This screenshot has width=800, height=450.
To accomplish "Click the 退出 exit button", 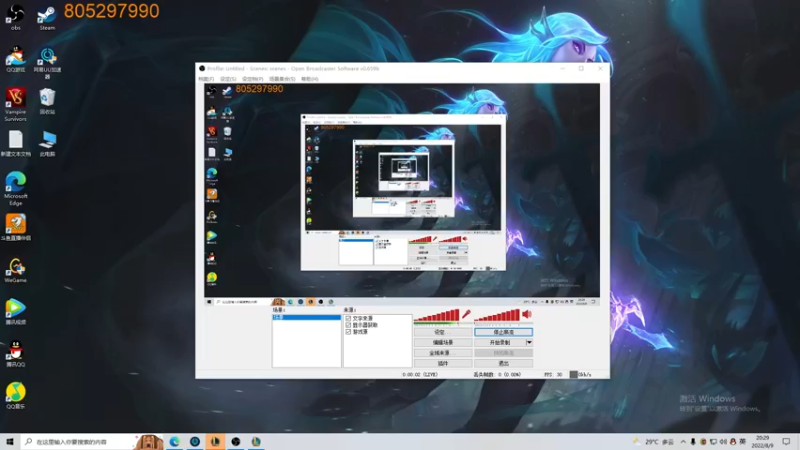I will (x=504, y=363).
